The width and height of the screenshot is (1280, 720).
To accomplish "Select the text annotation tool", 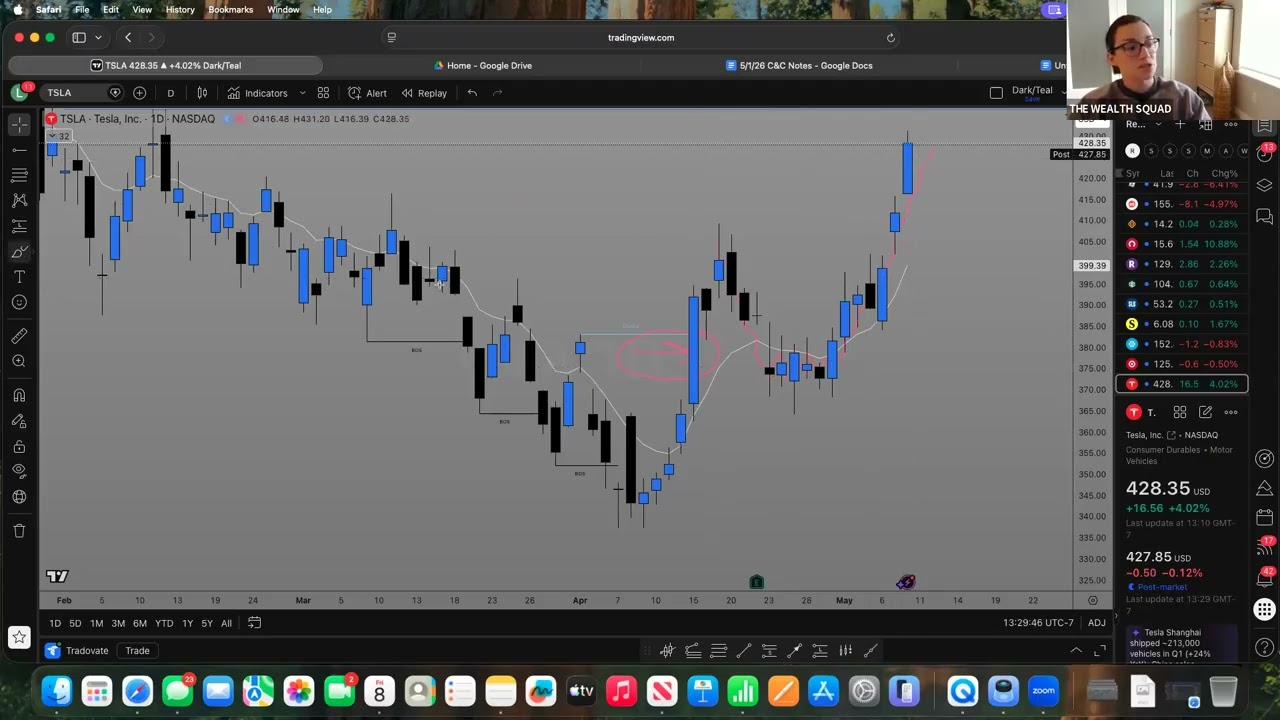I will tap(19, 277).
